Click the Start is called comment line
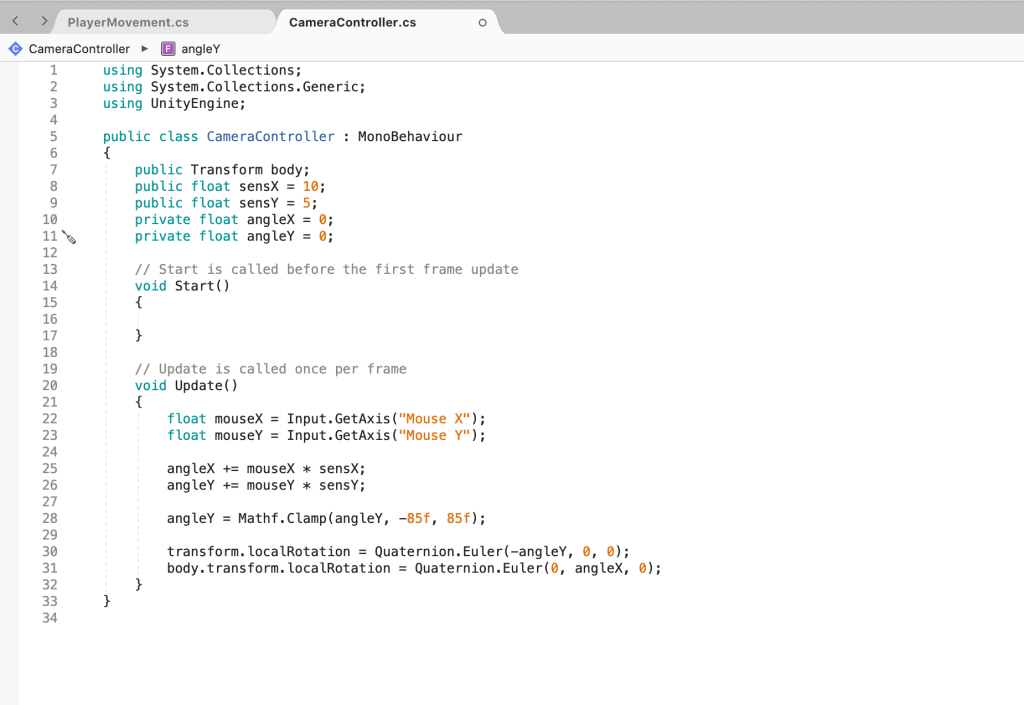Screen dimensions: 1024x705 [326, 269]
